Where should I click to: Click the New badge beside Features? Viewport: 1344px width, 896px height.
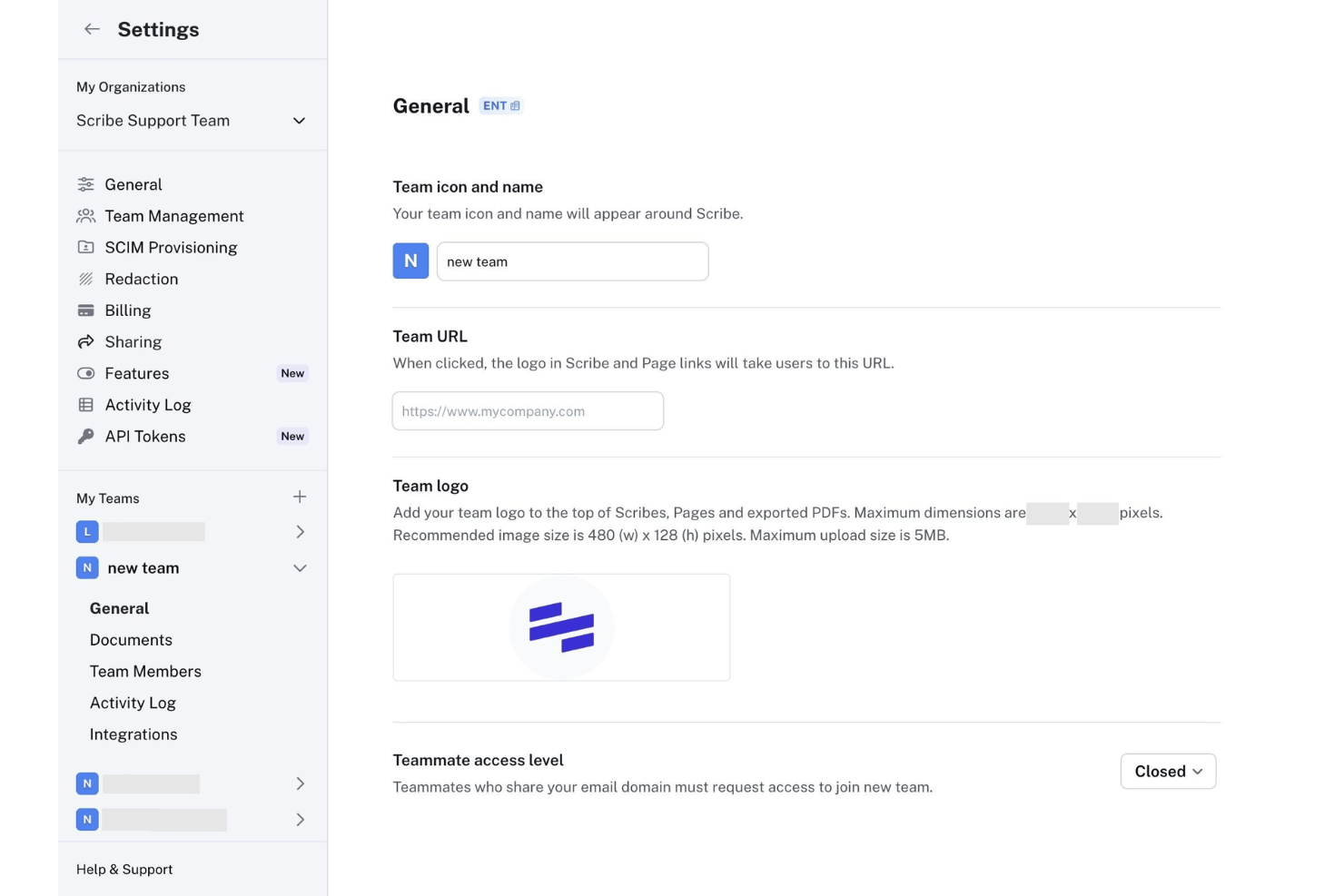pyautogui.click(x=292, y=373)
